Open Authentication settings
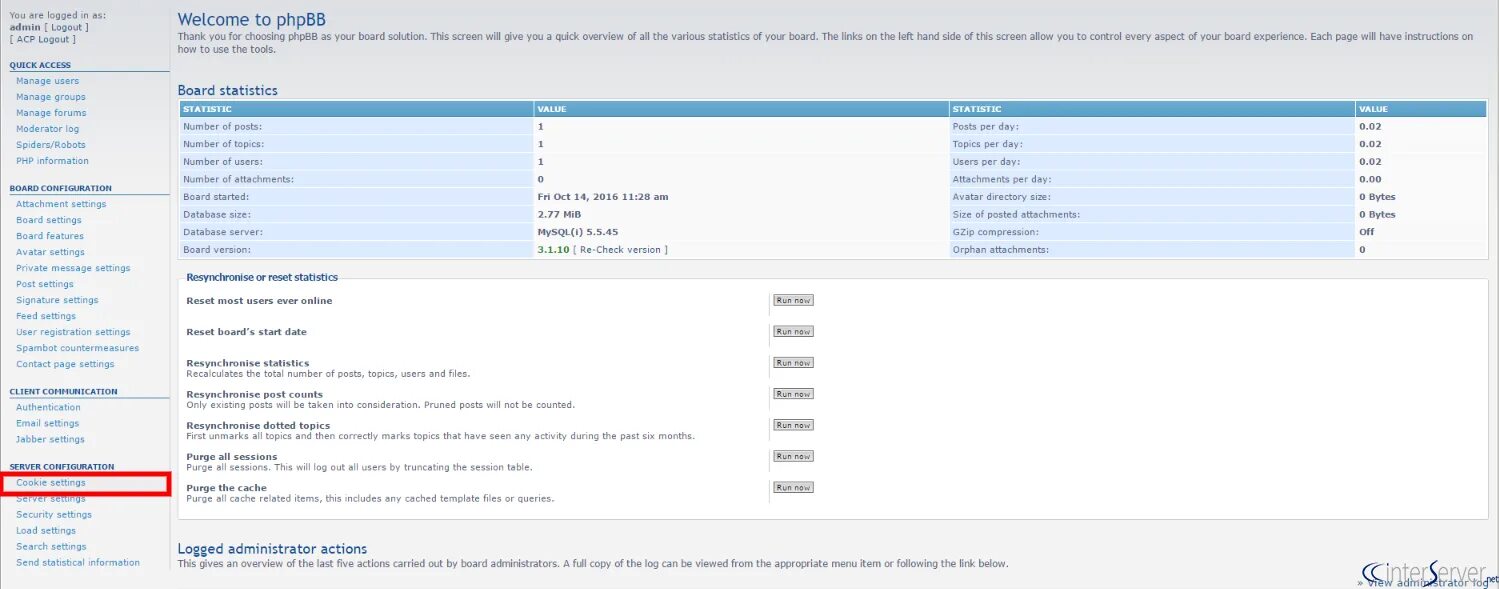1499x589 pixels. pyautogui.click(x=48, y=407)
